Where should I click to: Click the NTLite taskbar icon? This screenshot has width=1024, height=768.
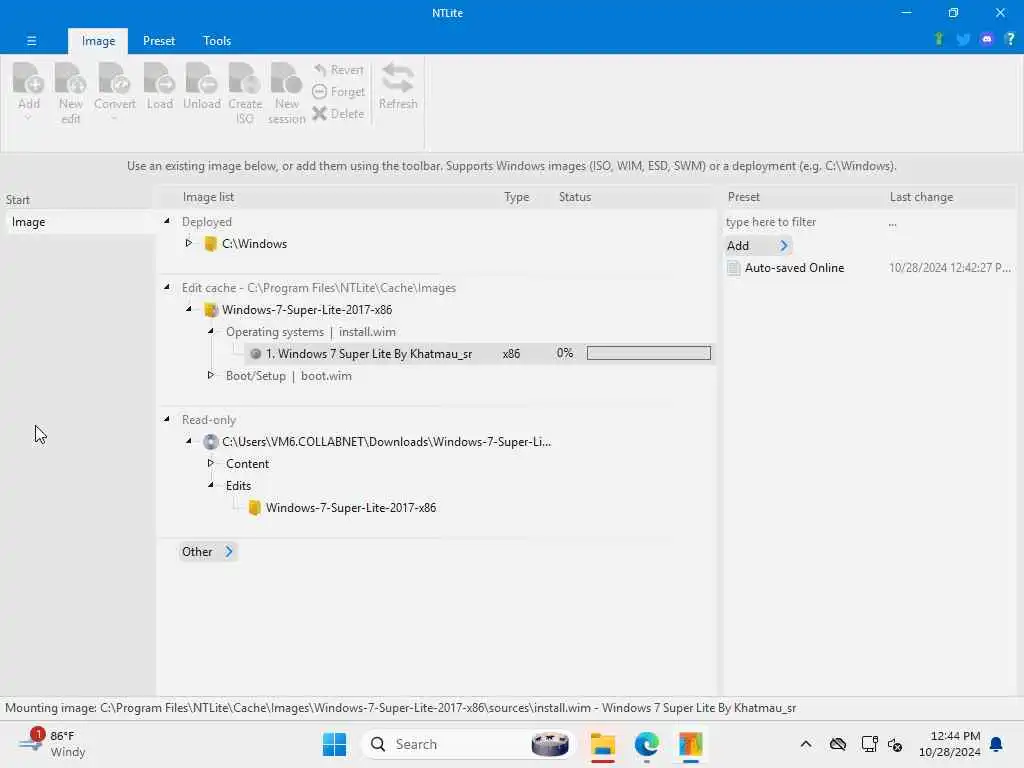[x=690, y=744]
